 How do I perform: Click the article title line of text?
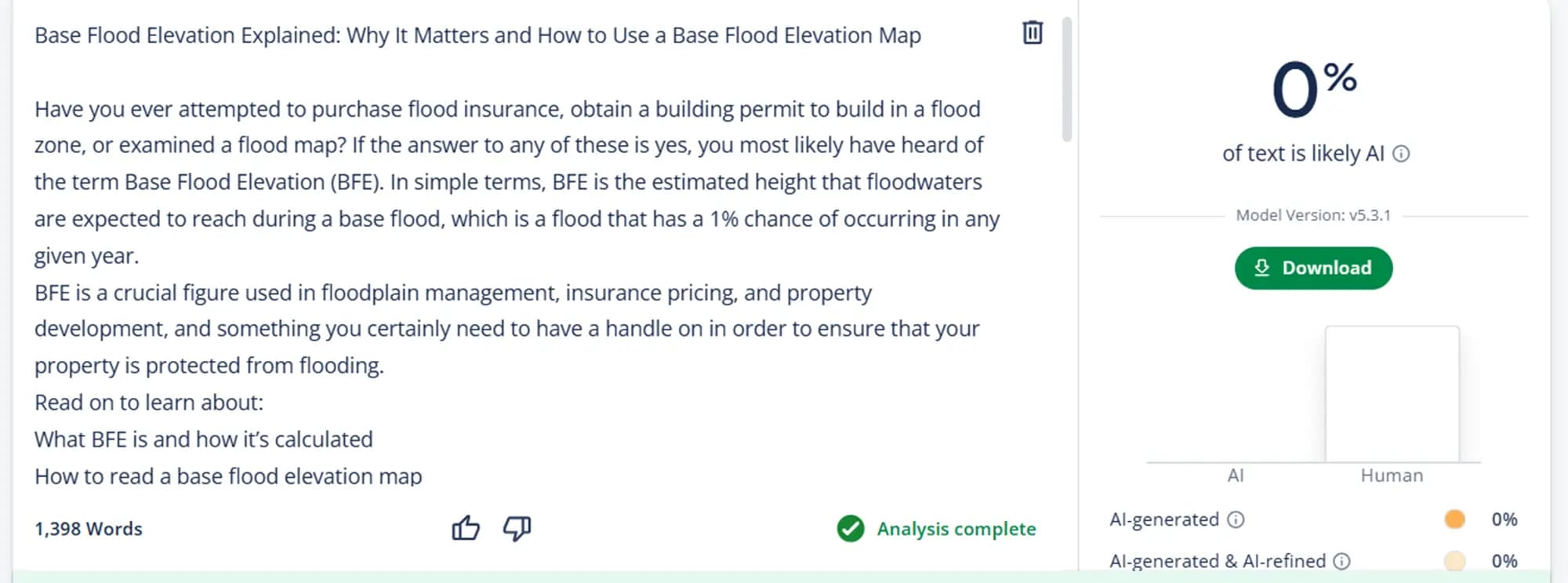[x=477, y=35]
